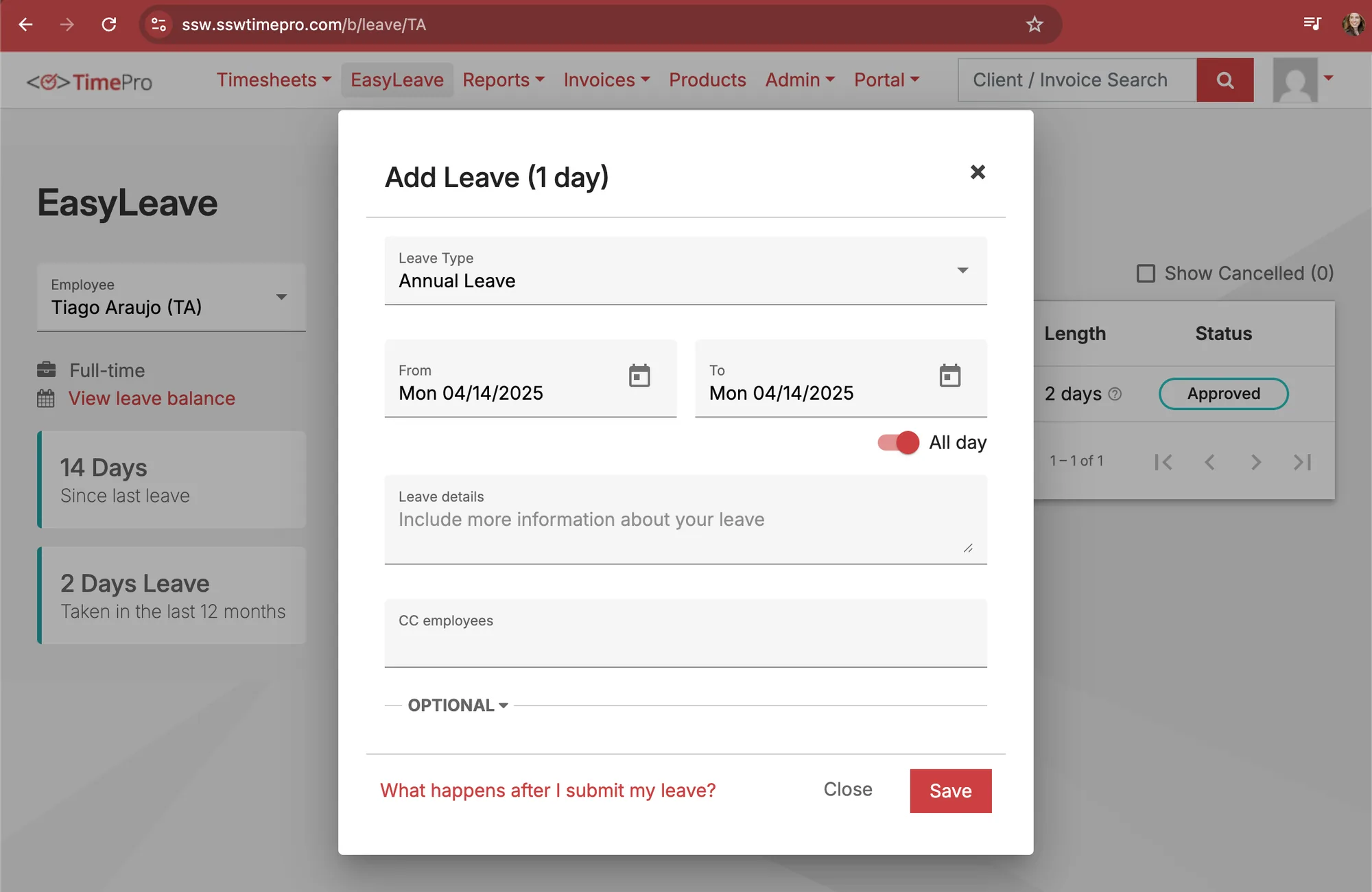Click the Save button
This screenshot has height=892, width=1372.
click(951, 791)
